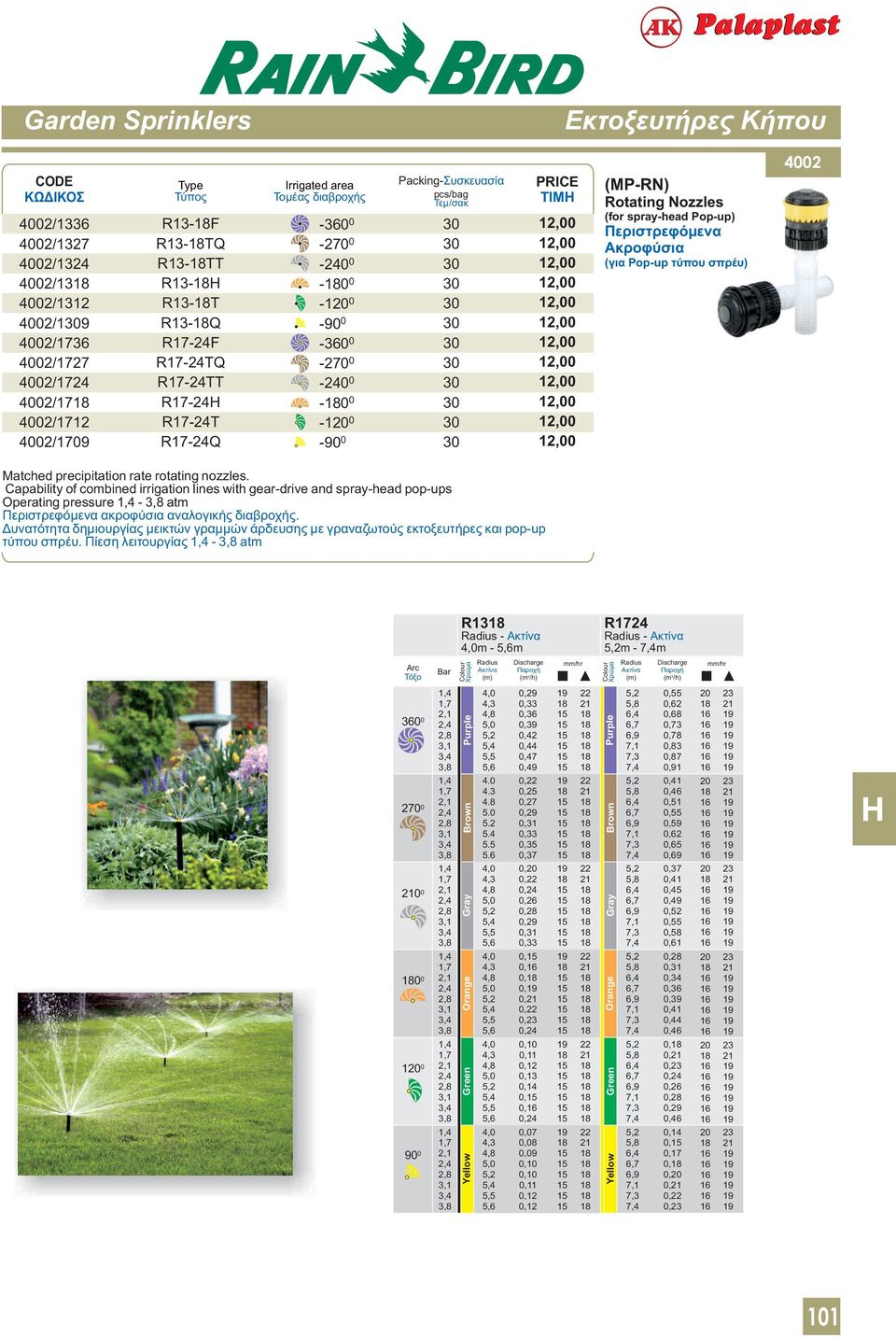The height and width of the screenshot is (1338, 896).
Task: Click the 90° arc icon for R17-24Q
Action: 300,442
